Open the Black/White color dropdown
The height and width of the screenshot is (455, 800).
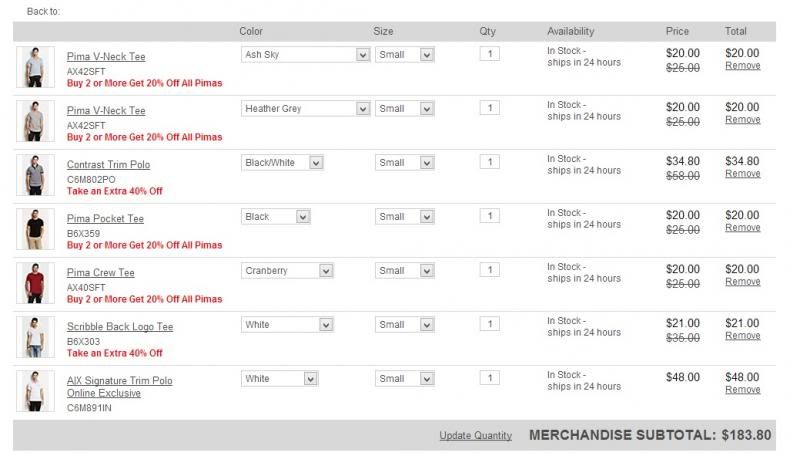point(282,163)
